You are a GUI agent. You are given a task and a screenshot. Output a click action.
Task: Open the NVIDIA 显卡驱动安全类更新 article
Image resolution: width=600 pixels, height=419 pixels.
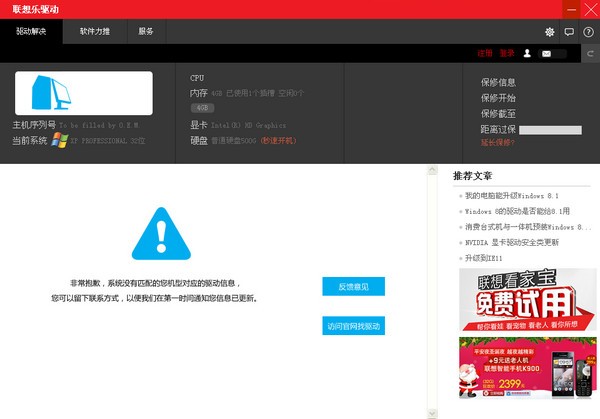click(511, 242)
